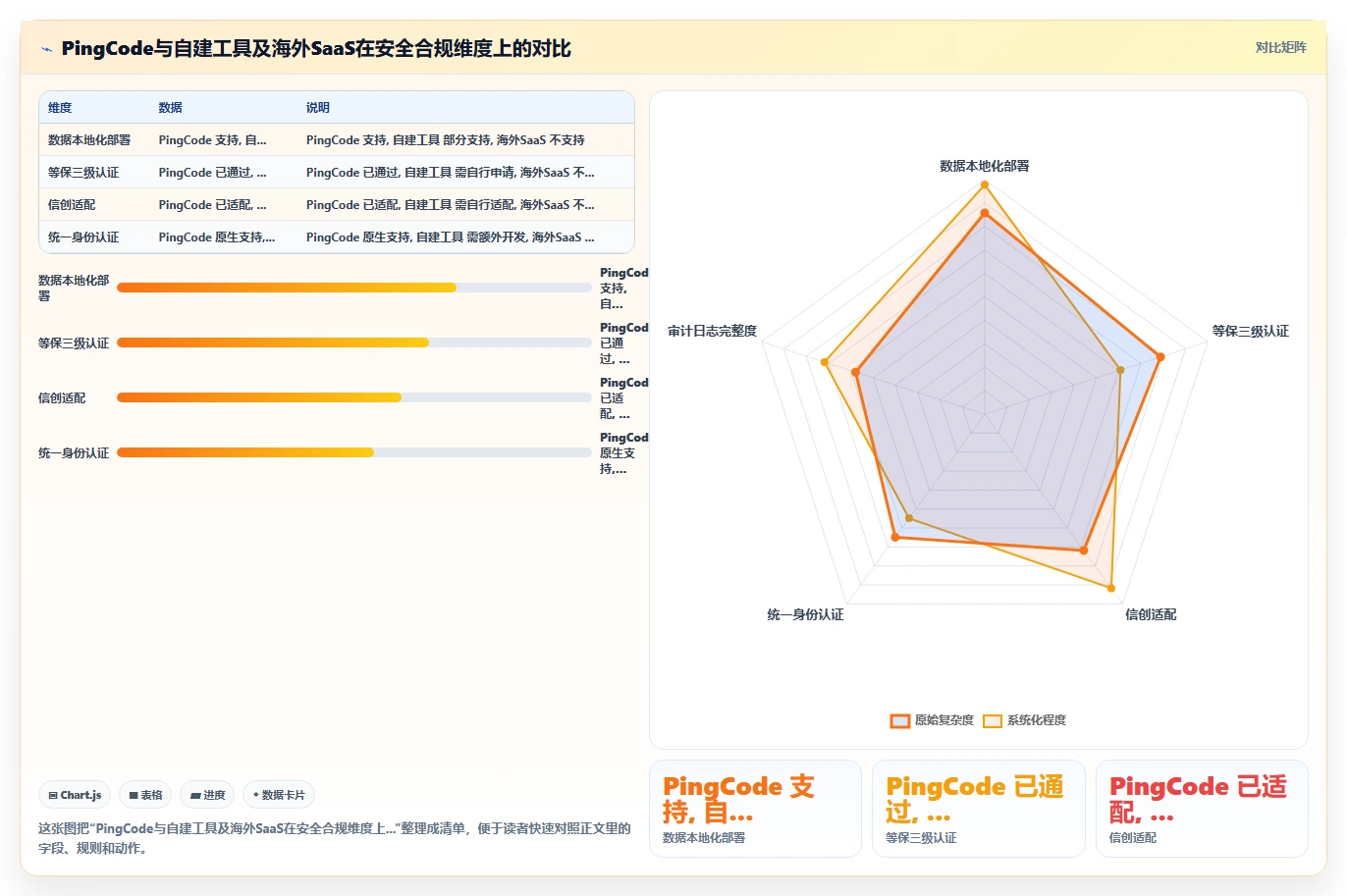1347x896 pixels.
Task: Click description starting 'PingCode 原生支持, 自建工具 需额外开发'
Action: (x=450, y=237)
